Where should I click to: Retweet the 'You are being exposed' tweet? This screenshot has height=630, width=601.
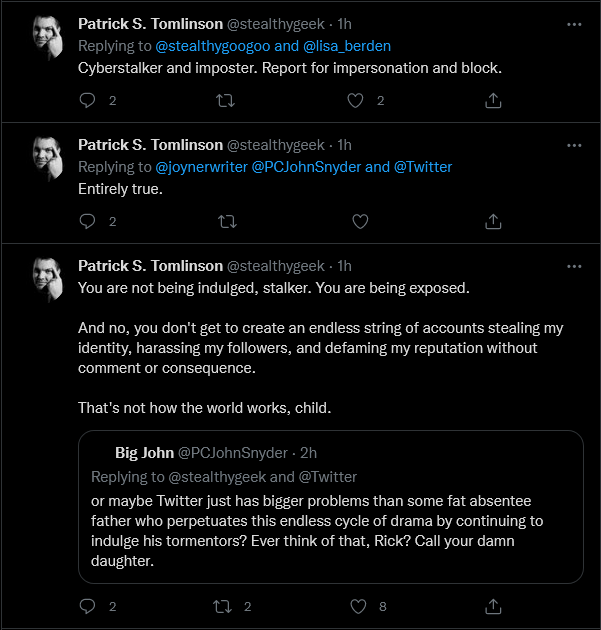(222, 606)
